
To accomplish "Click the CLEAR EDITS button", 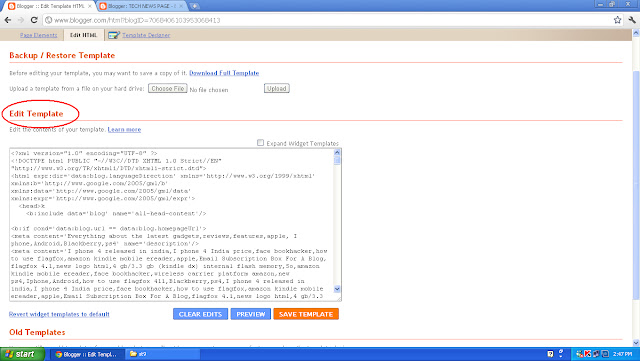I will tap(200, 314).
